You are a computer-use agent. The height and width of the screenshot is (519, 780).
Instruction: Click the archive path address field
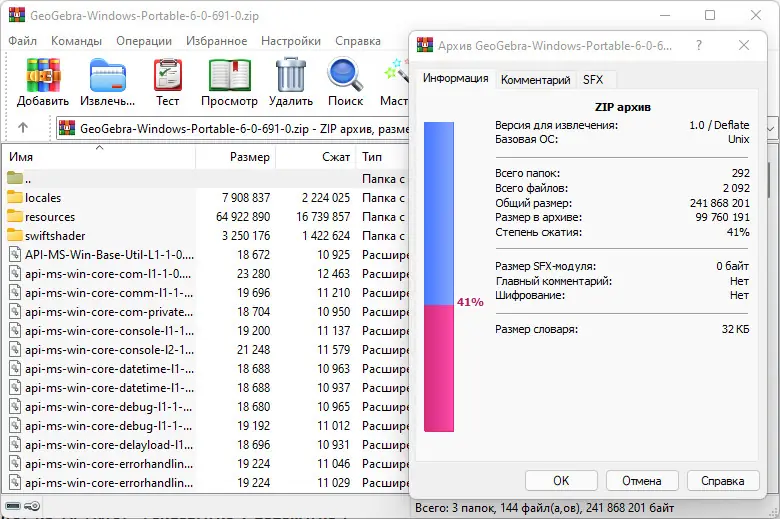coord(232,128)
